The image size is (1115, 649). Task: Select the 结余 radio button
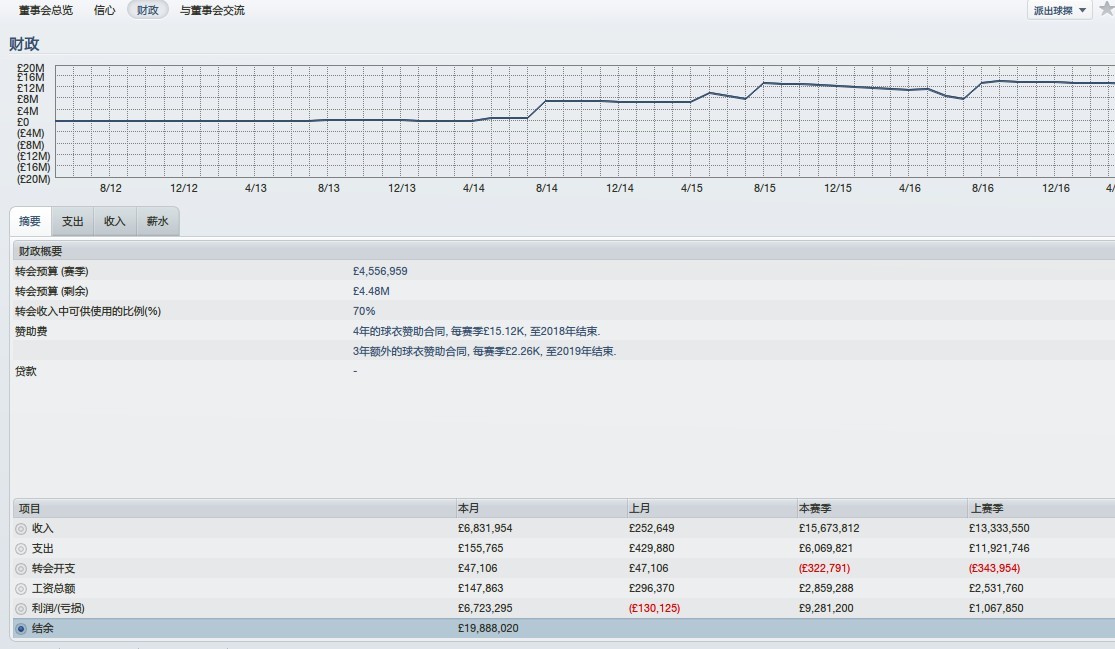click(21, 628)
